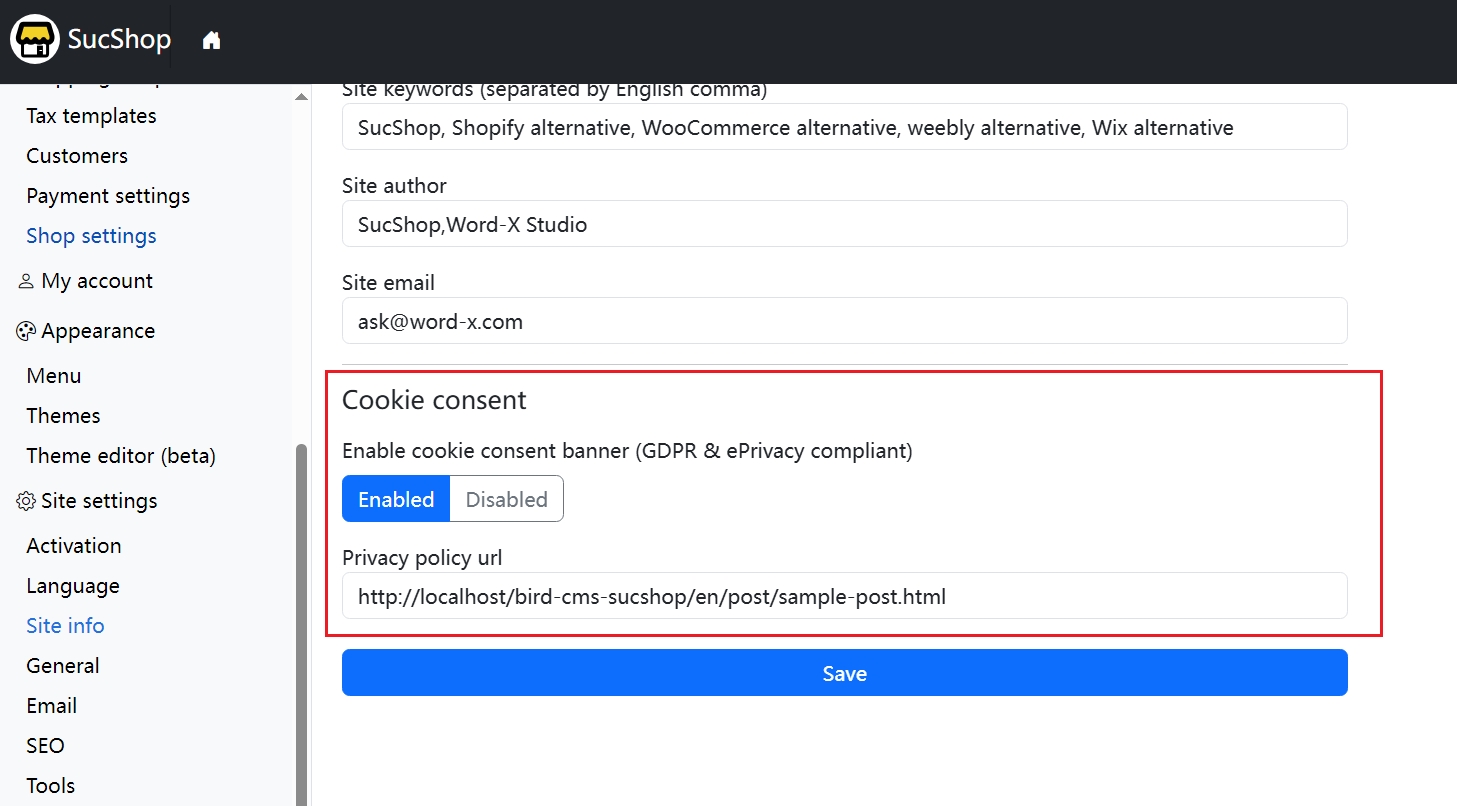
Task: Click the Appearance palette icon
Action: [26, 331]
